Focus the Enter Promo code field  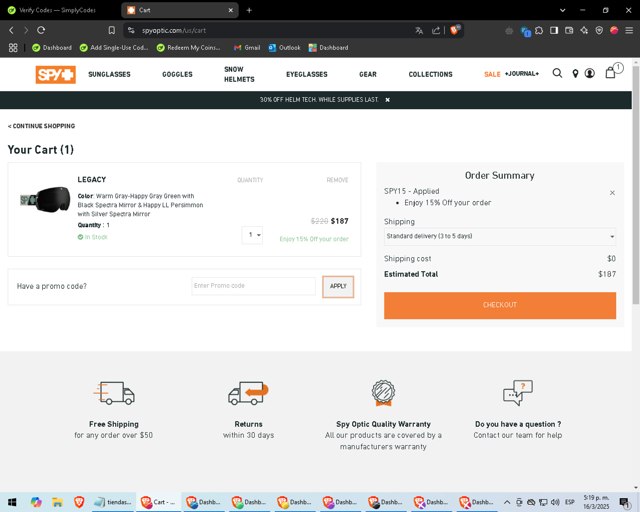pyautogui.click(x=253, y=286)
